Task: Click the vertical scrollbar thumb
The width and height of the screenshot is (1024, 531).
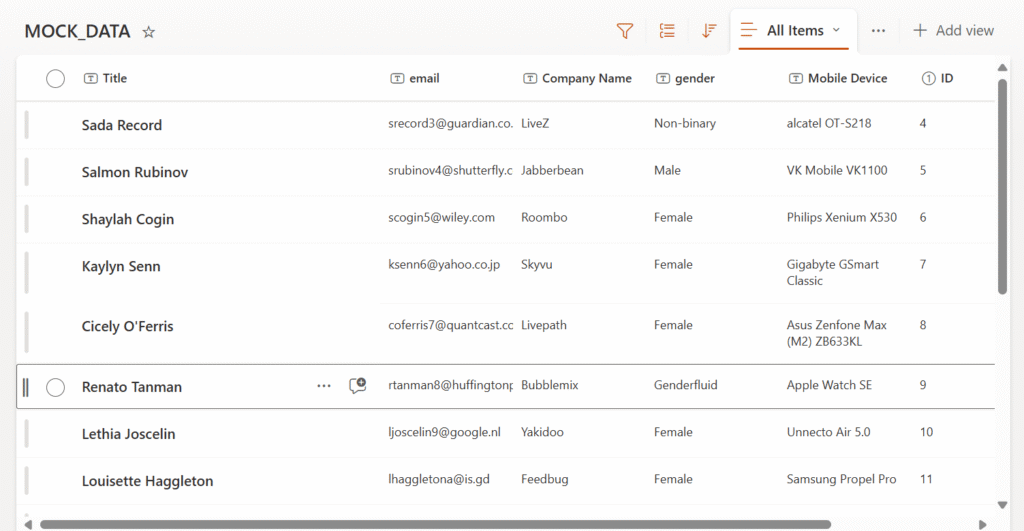Action: [1002, 187]
